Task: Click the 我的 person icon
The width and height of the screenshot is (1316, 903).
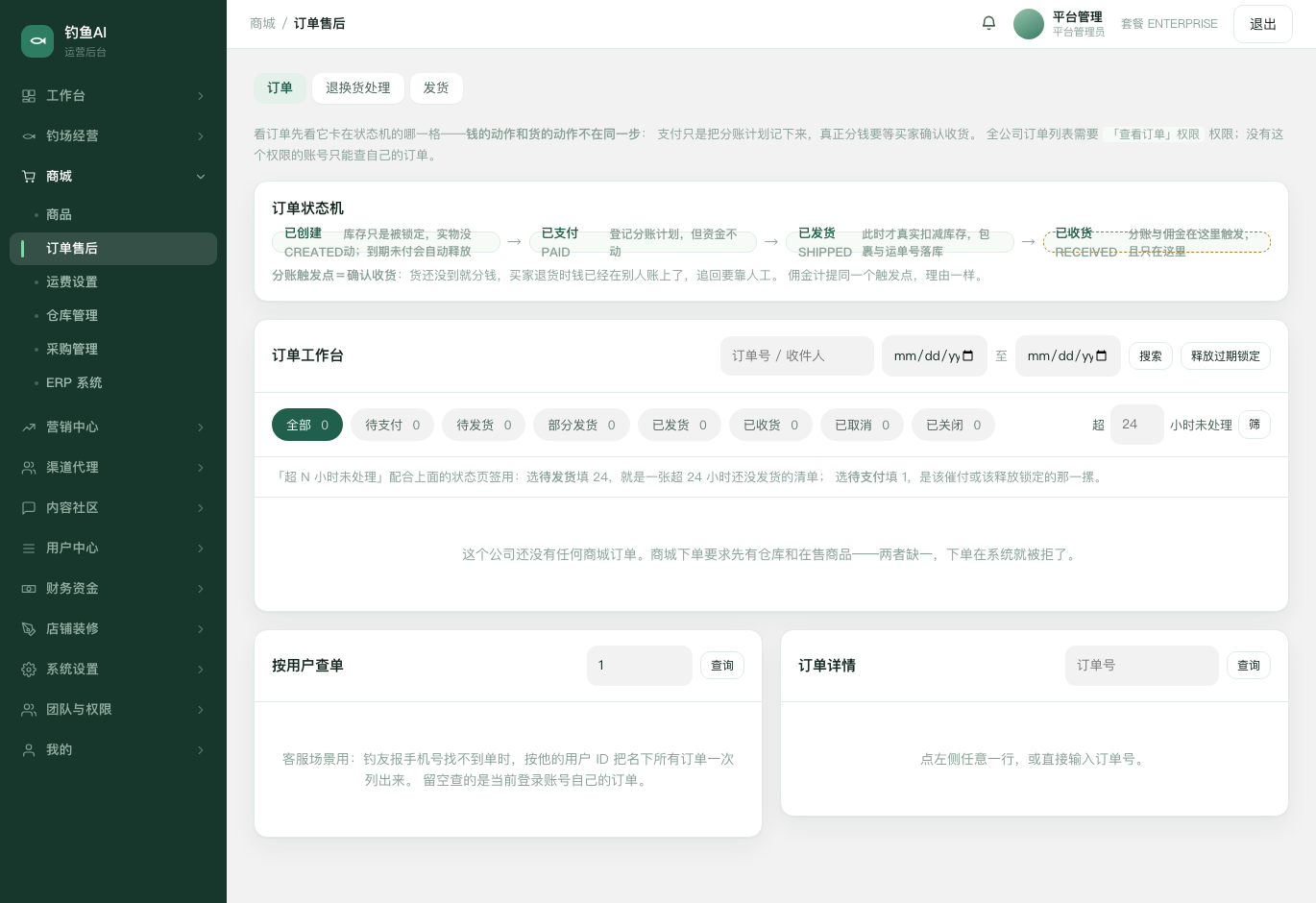Action: [x=29, y=750]
